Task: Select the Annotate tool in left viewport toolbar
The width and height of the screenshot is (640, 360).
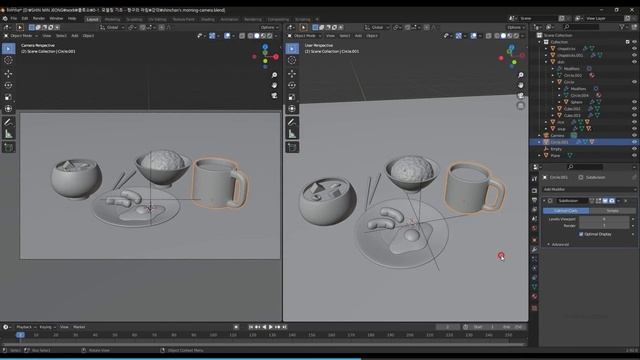Action: [x=8, y=122]
